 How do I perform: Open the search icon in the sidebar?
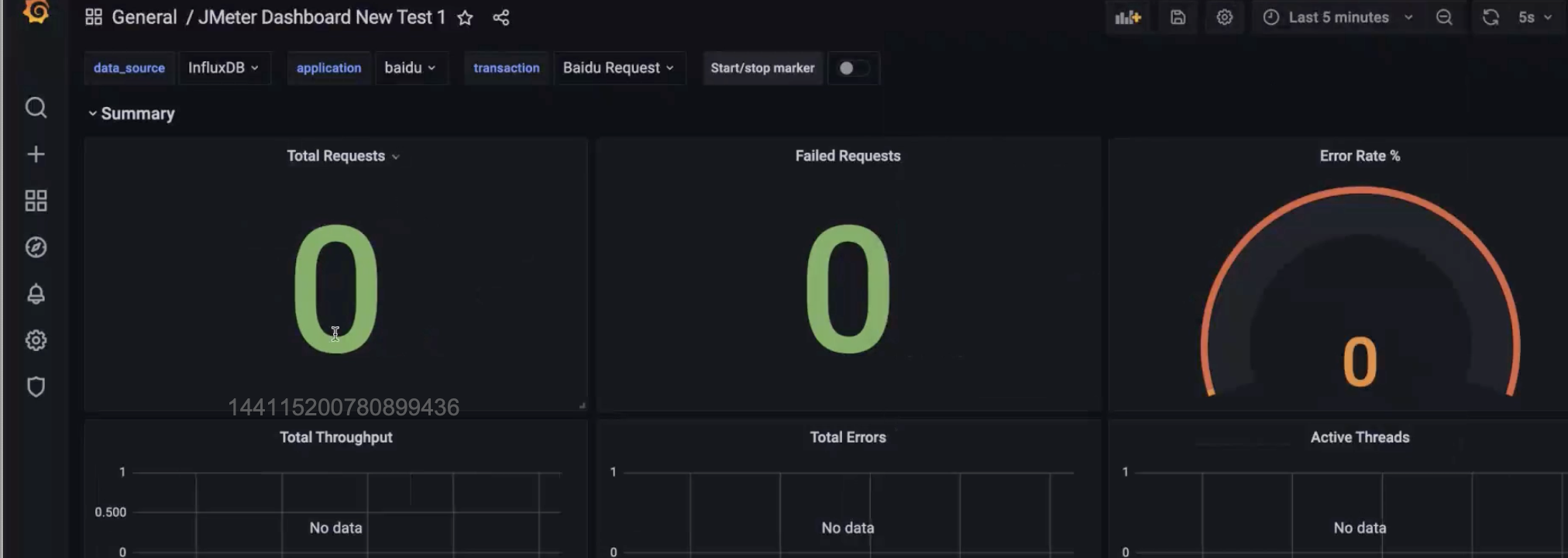coord(36,108)
